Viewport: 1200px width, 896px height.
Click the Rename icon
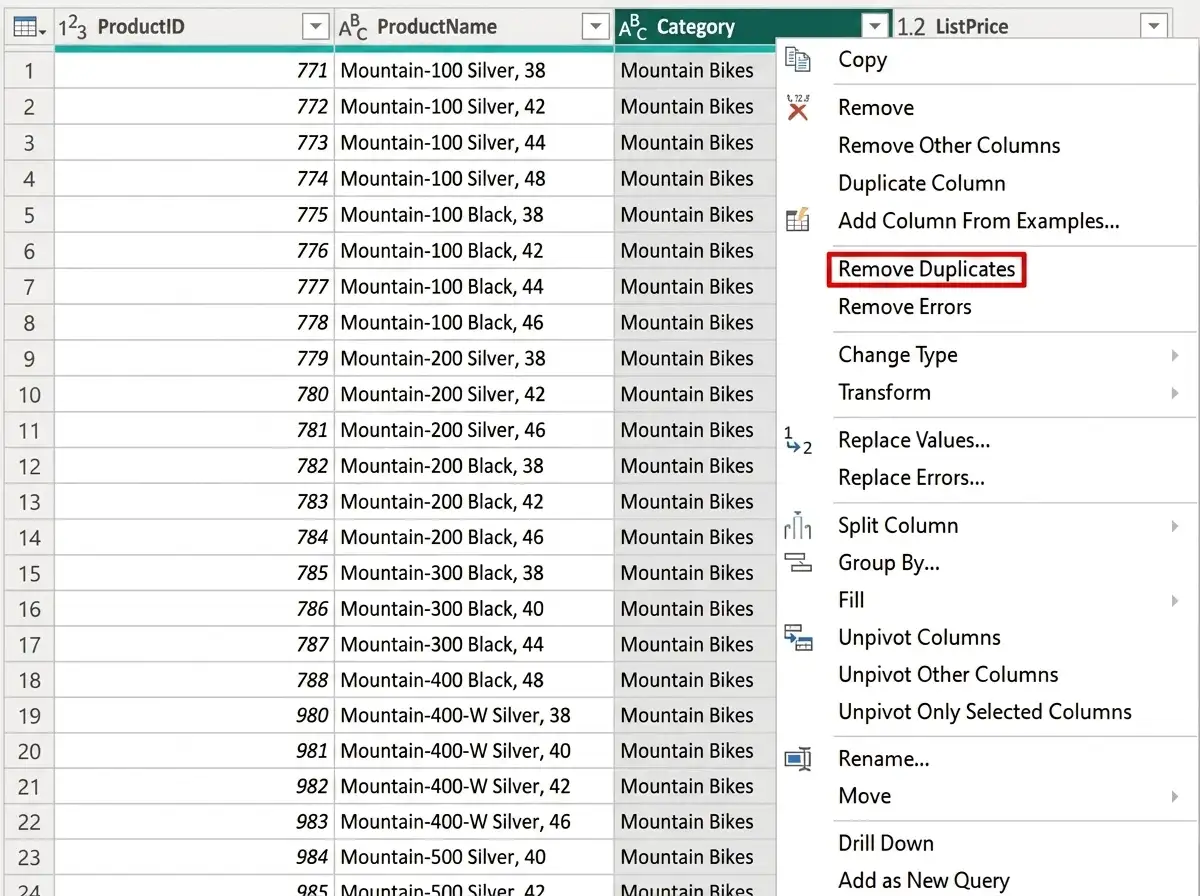[798, 759]
